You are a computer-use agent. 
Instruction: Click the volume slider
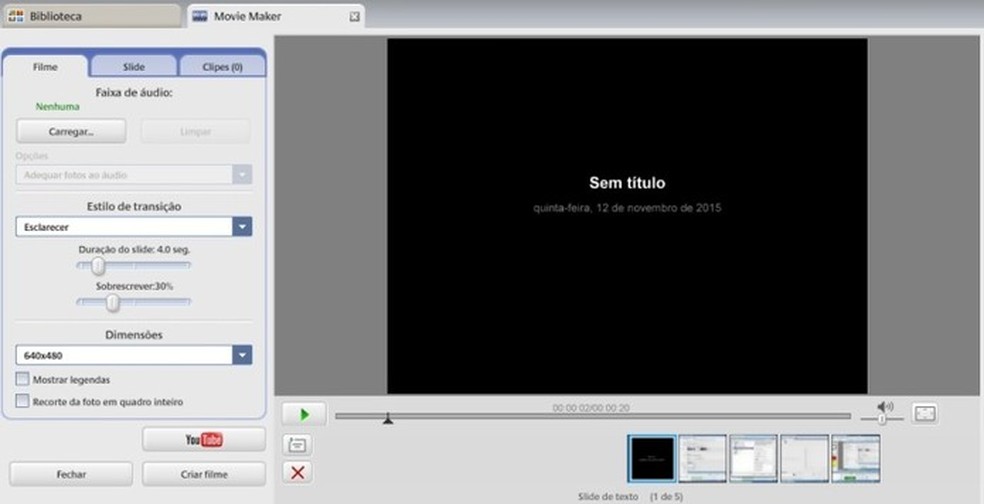882,419
